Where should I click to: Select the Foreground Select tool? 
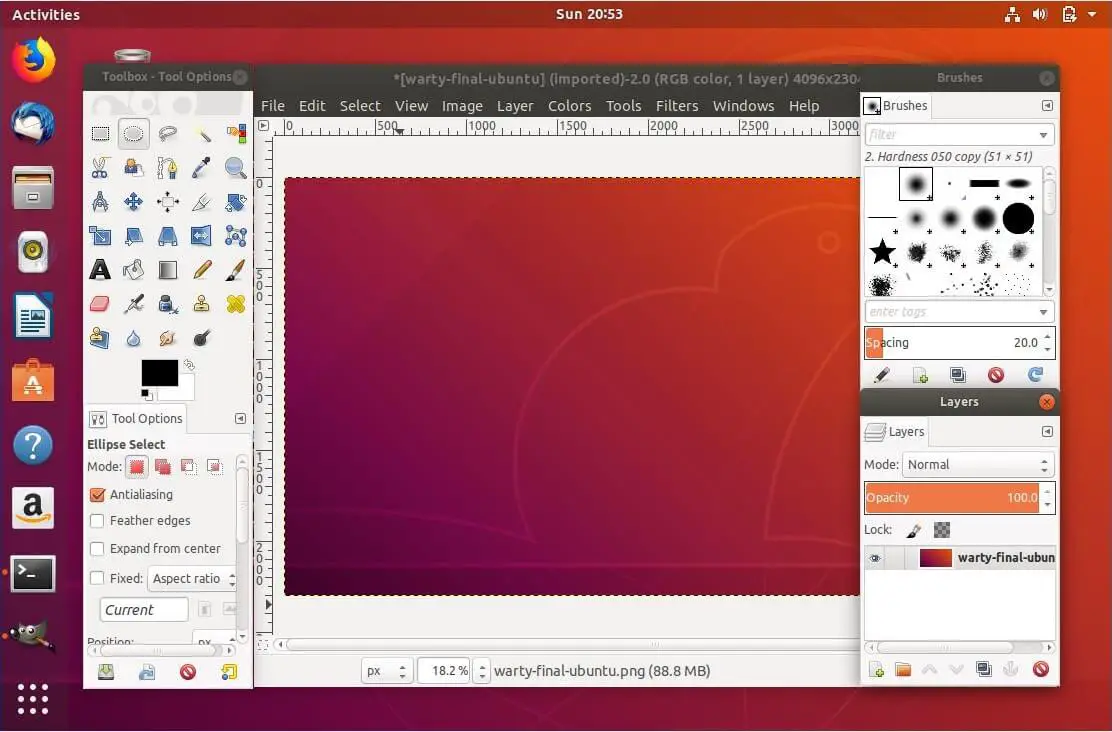[x=134, y=167]
